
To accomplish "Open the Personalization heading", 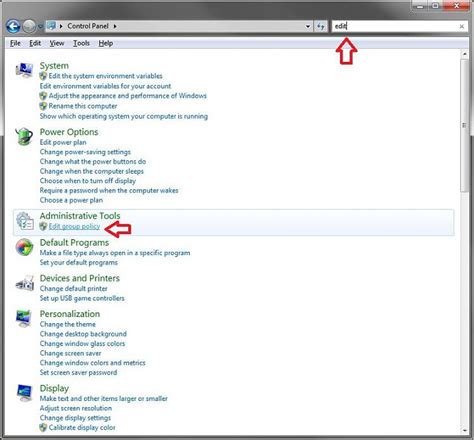I will click(70, 314).
